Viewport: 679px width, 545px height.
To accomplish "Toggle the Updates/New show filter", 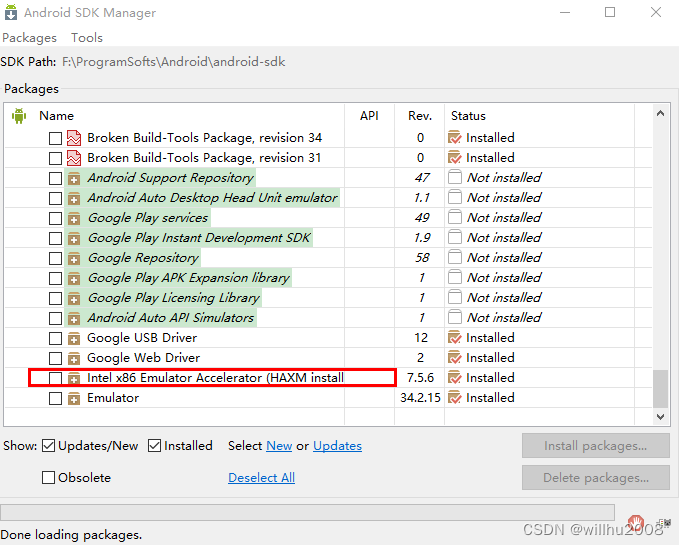I will click(48, 445).
